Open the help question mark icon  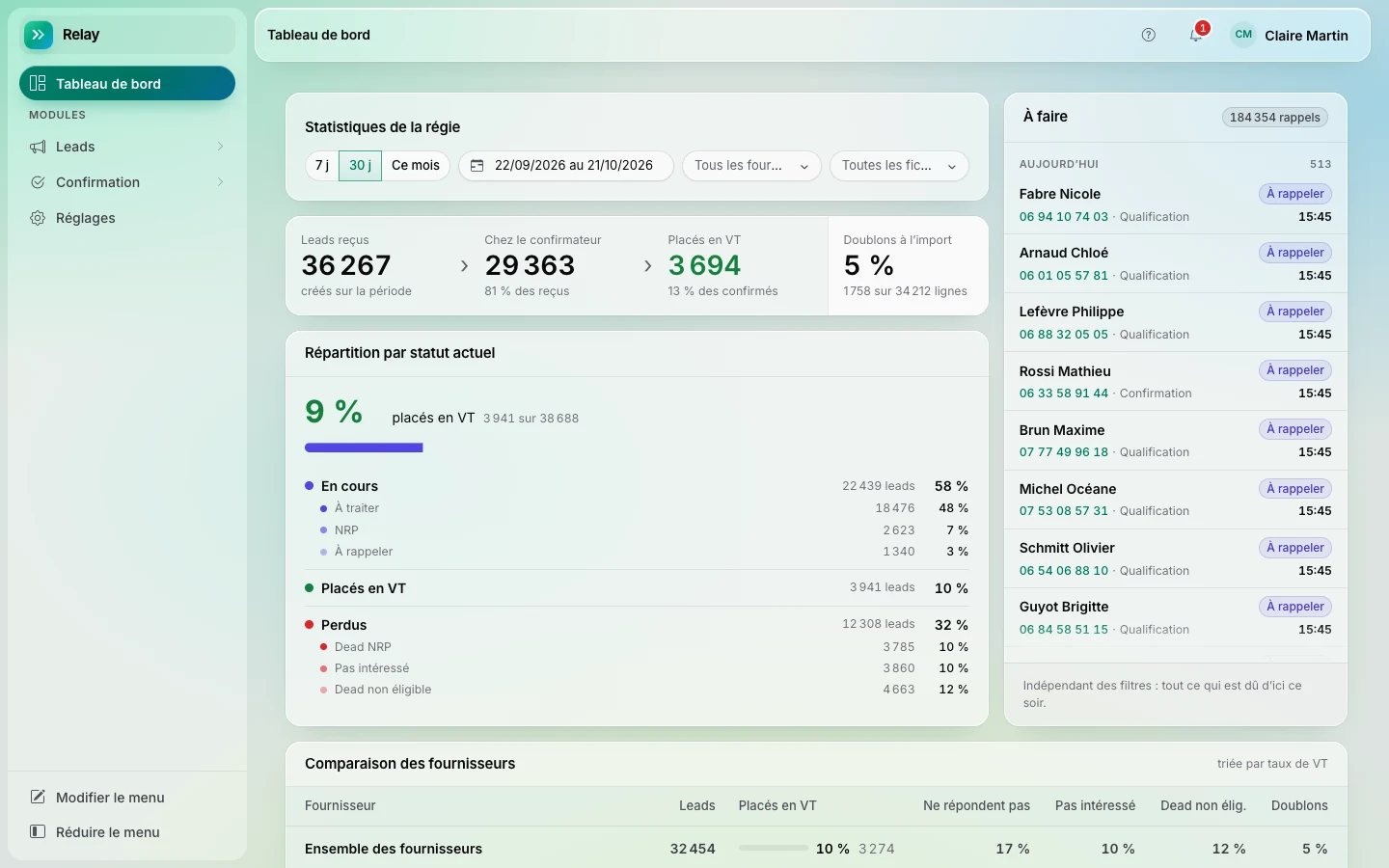click(x=1148, y=35)
